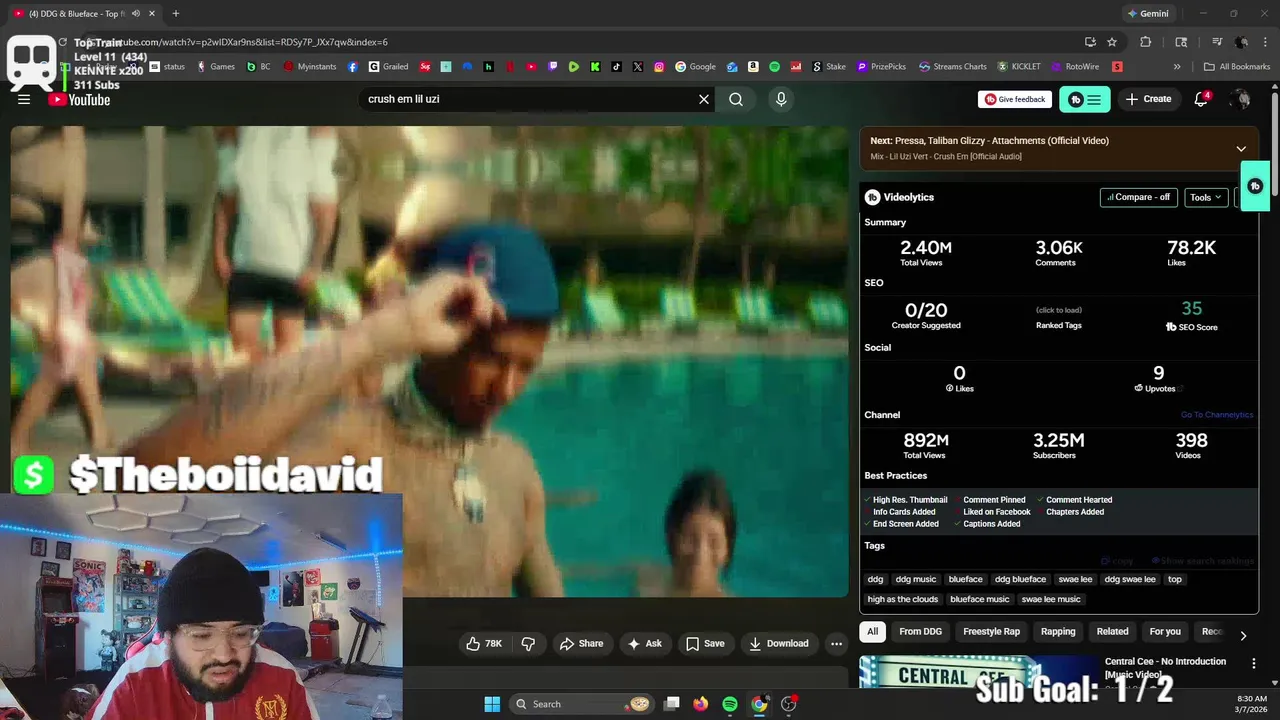The image size is (1280, 720).
Task: Click the Give feedback button
Action: pos(1015,99)
